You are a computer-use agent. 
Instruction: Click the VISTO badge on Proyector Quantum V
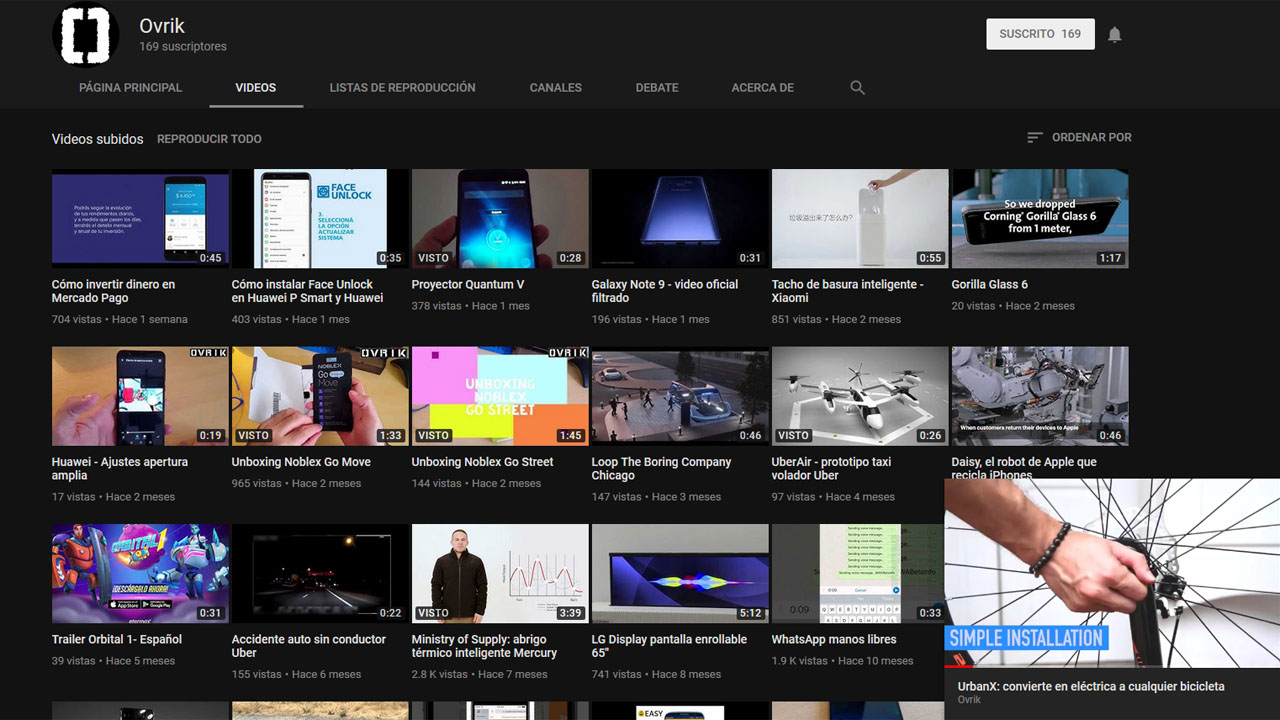434,258
